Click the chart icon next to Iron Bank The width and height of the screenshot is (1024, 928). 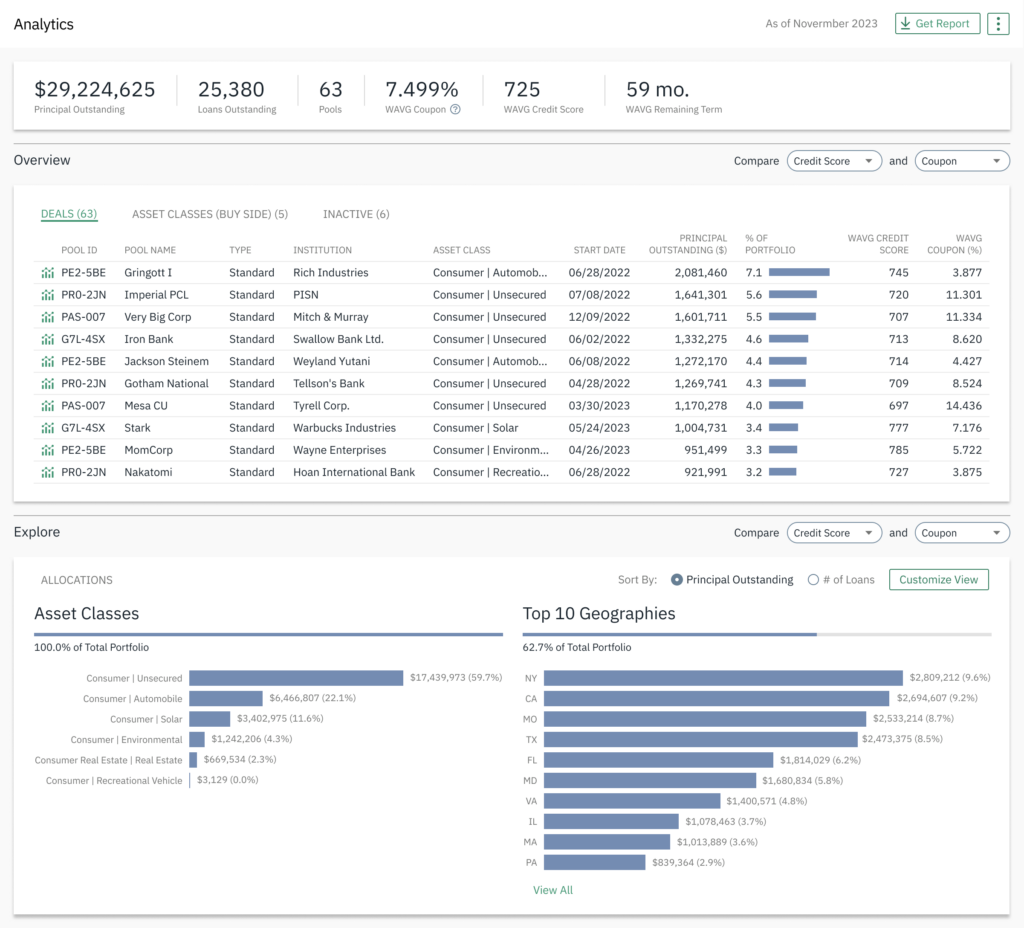pos(47,339)
